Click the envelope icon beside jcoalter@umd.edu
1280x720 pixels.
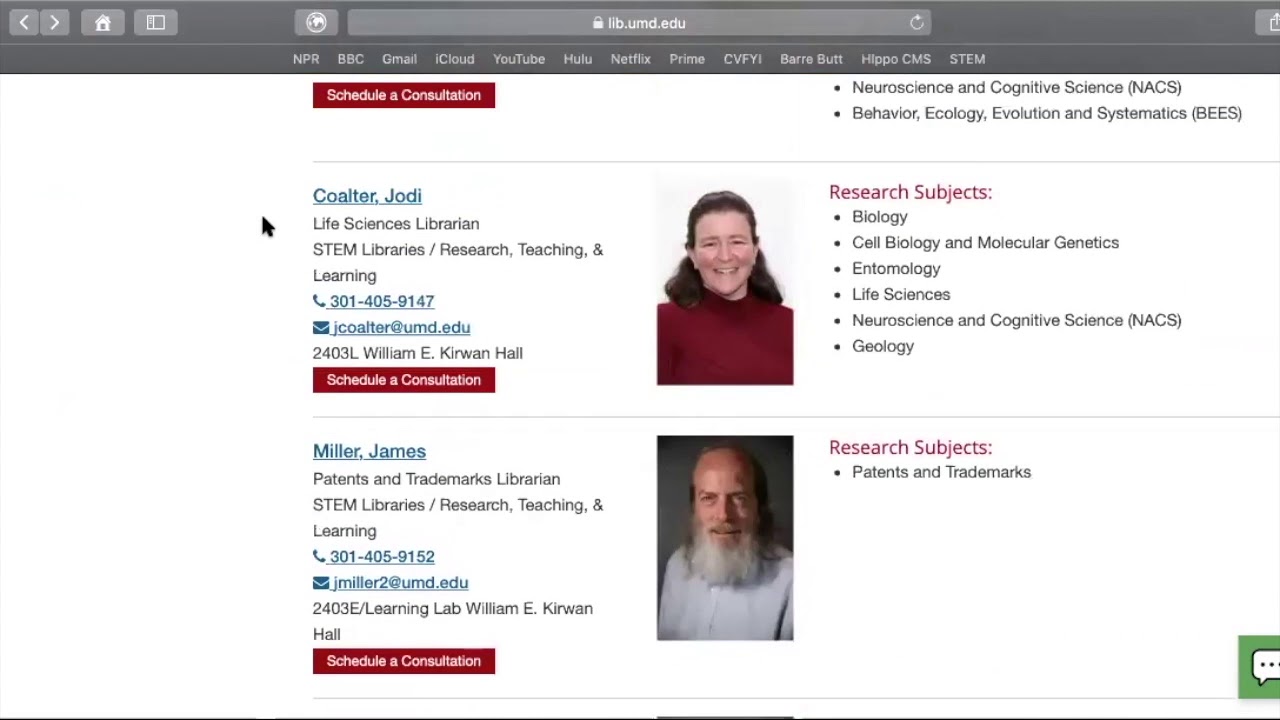point(321,327)
